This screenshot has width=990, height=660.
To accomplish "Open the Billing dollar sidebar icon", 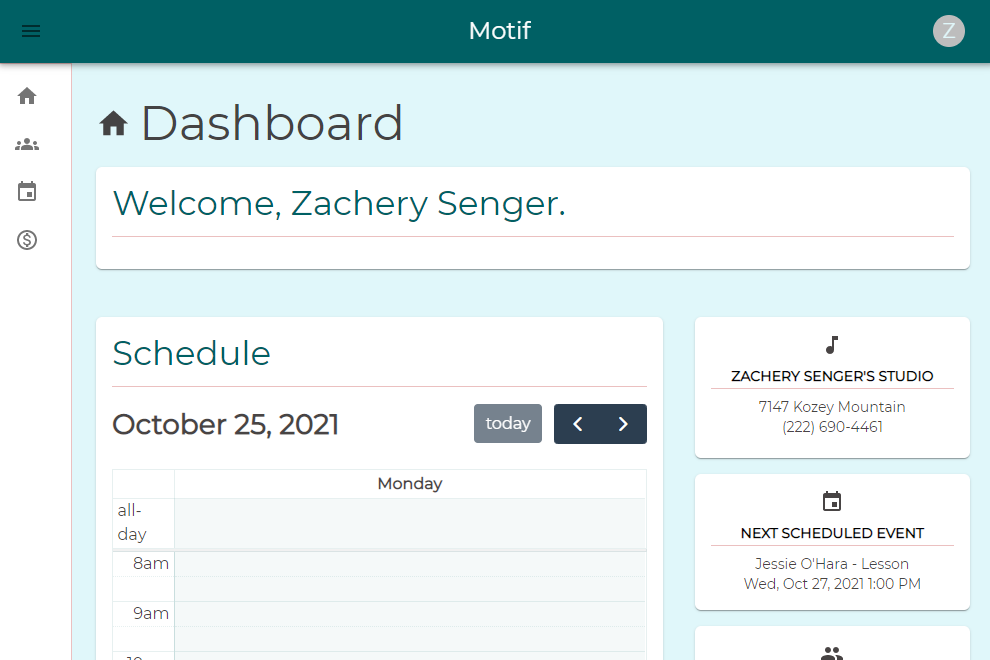I will (x=27, y=240).
